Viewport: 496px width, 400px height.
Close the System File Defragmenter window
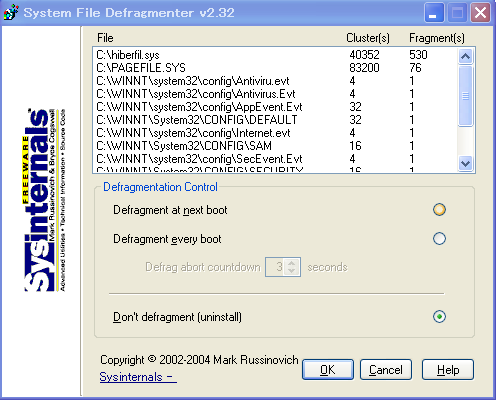coord(480,13)
